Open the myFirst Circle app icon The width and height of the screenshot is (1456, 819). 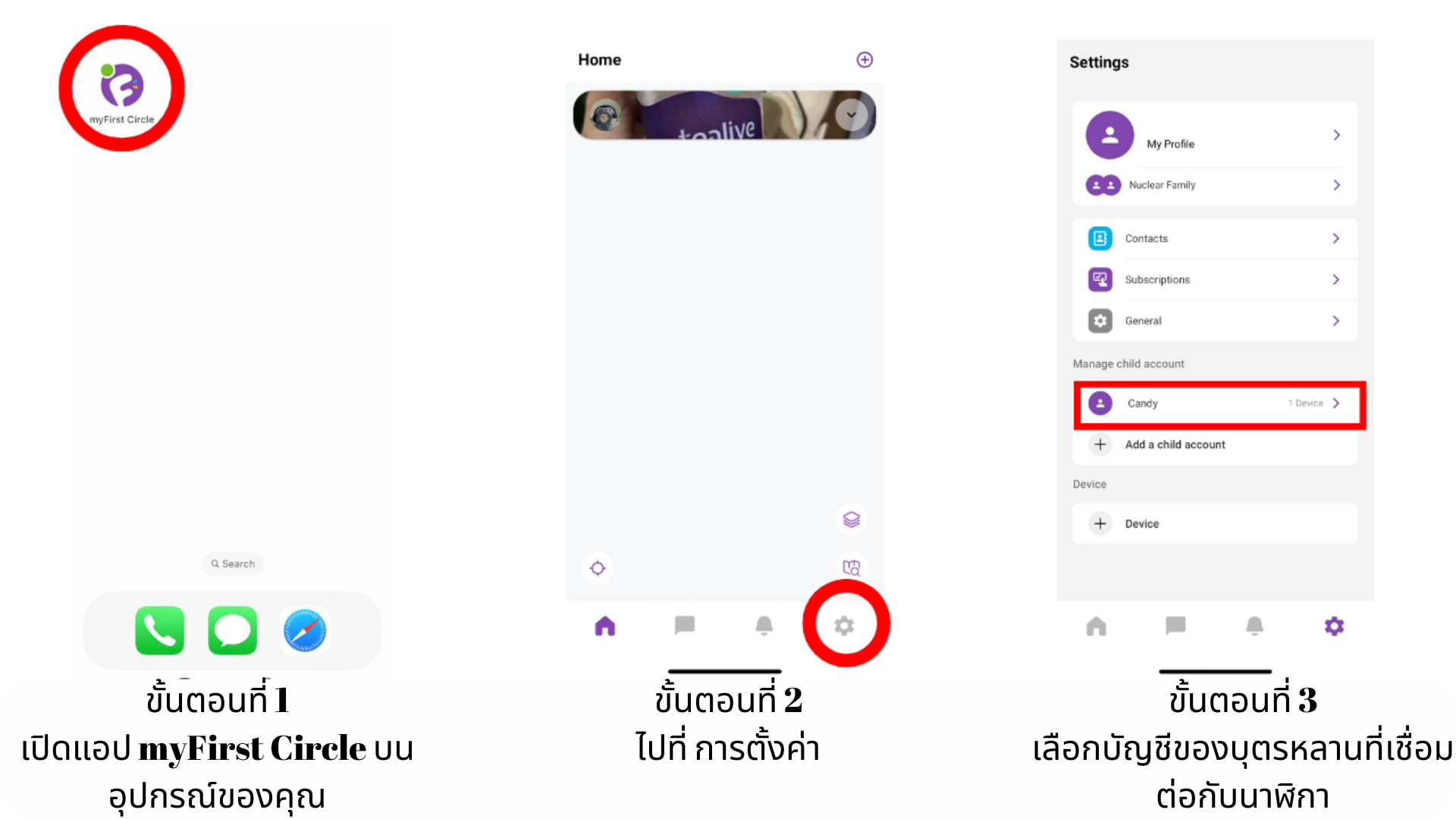(121, 89)
